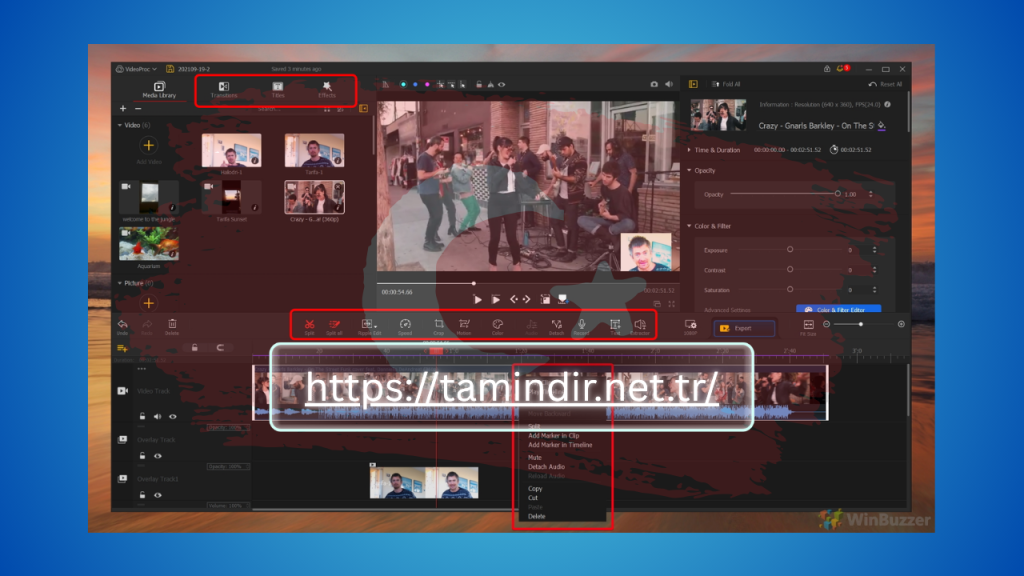Screen dimensions: 1024x576
Task: Click the Saturation slider handle
Action: point(790,289)
